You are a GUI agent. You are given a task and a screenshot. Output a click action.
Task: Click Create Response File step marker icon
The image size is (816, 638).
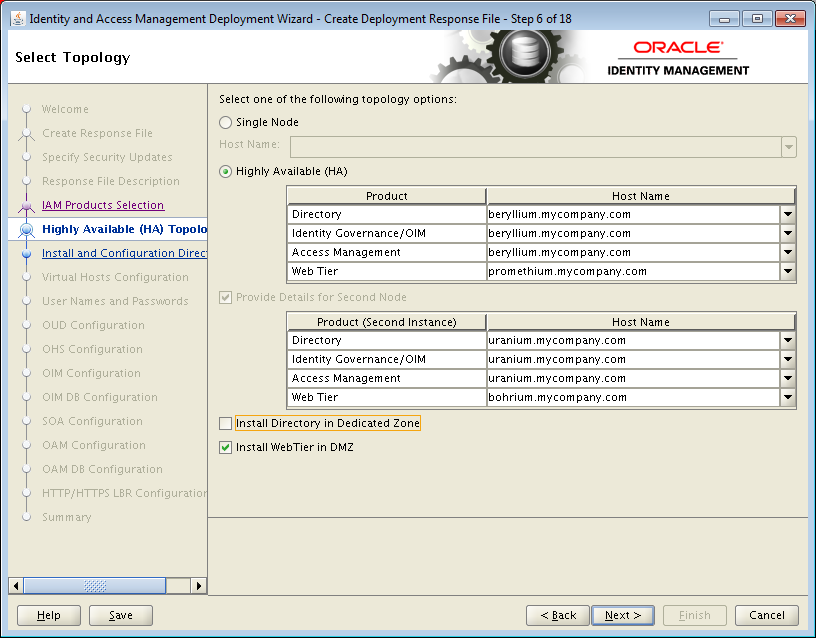27,134
